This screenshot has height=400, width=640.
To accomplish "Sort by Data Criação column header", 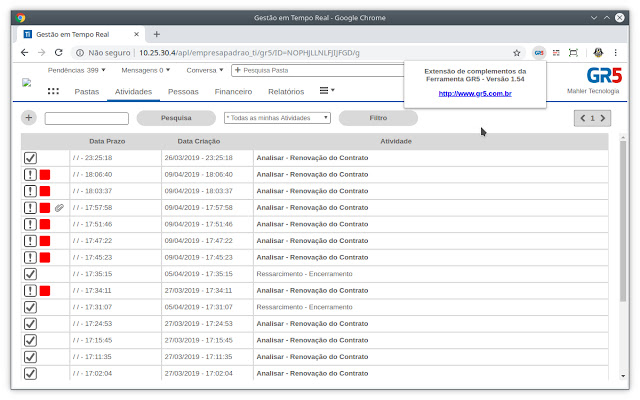I will (199, 141).
